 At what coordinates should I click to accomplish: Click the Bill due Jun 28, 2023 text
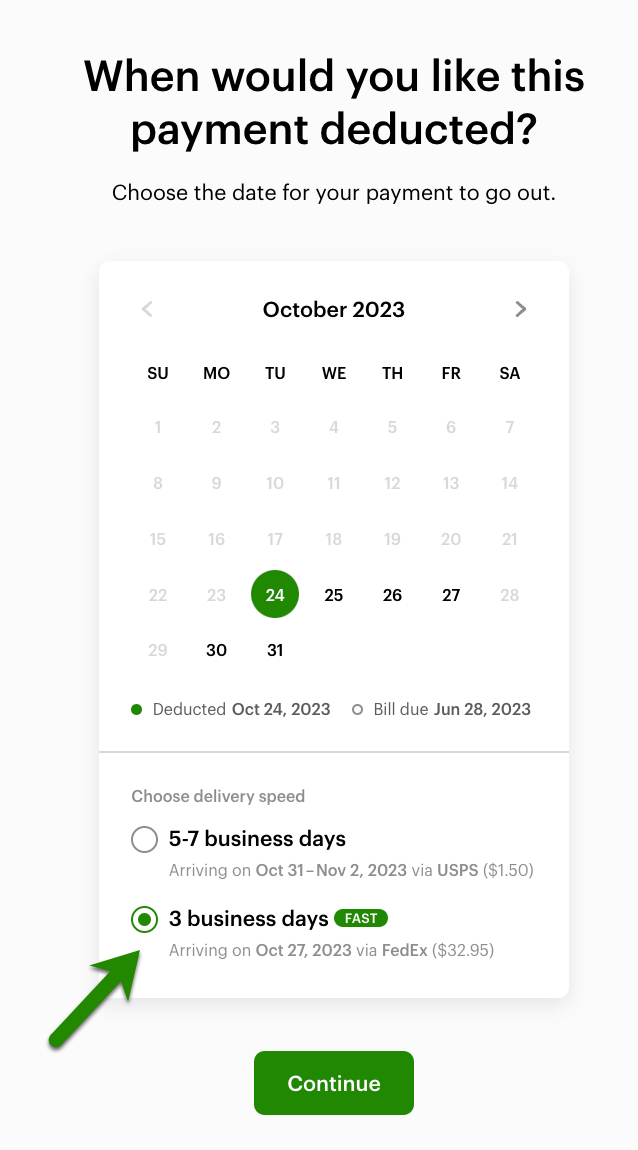pos(452,709)
